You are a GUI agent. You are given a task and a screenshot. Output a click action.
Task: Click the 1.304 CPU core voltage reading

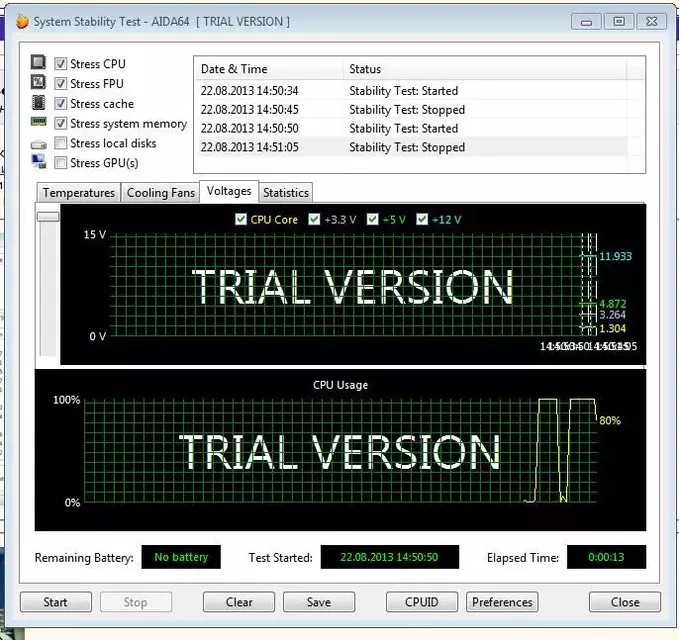[x=612, y=328]
